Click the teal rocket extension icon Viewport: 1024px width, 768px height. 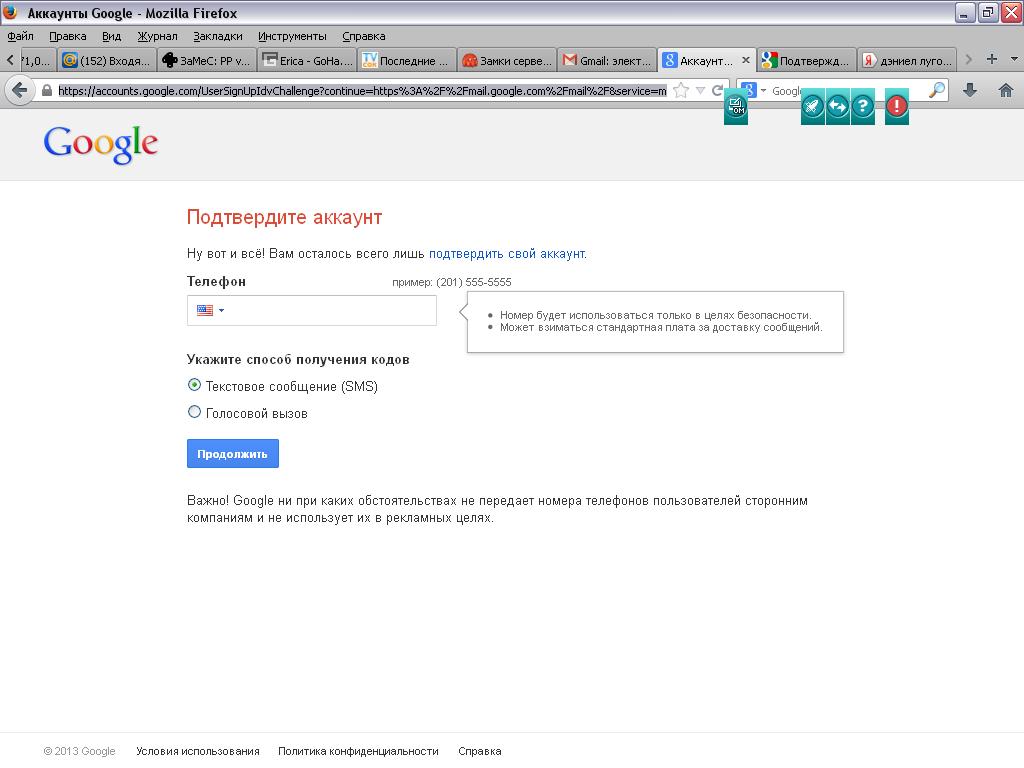coord(812,106)
